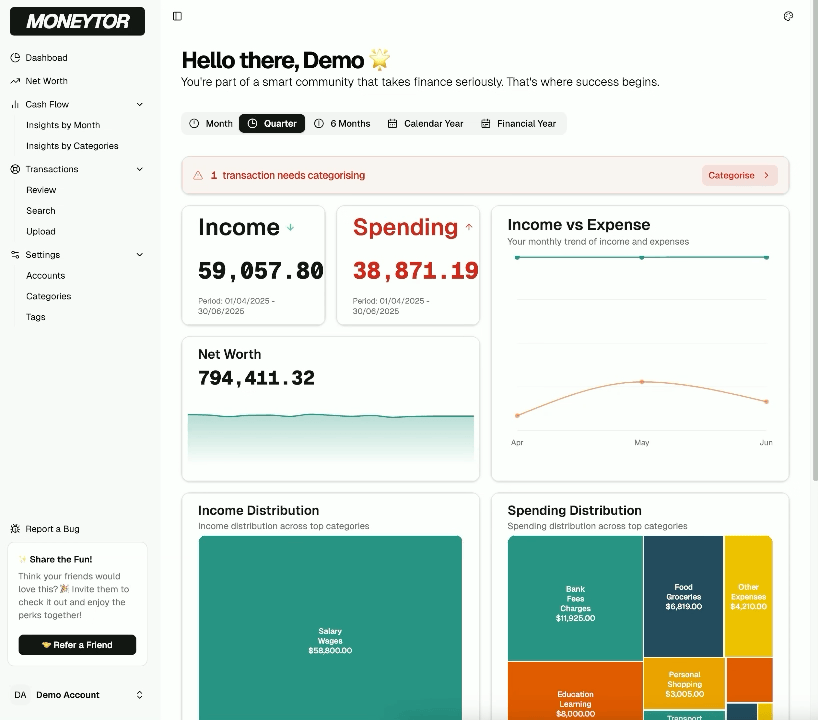Select the Month period option

(x=211, y=124)
